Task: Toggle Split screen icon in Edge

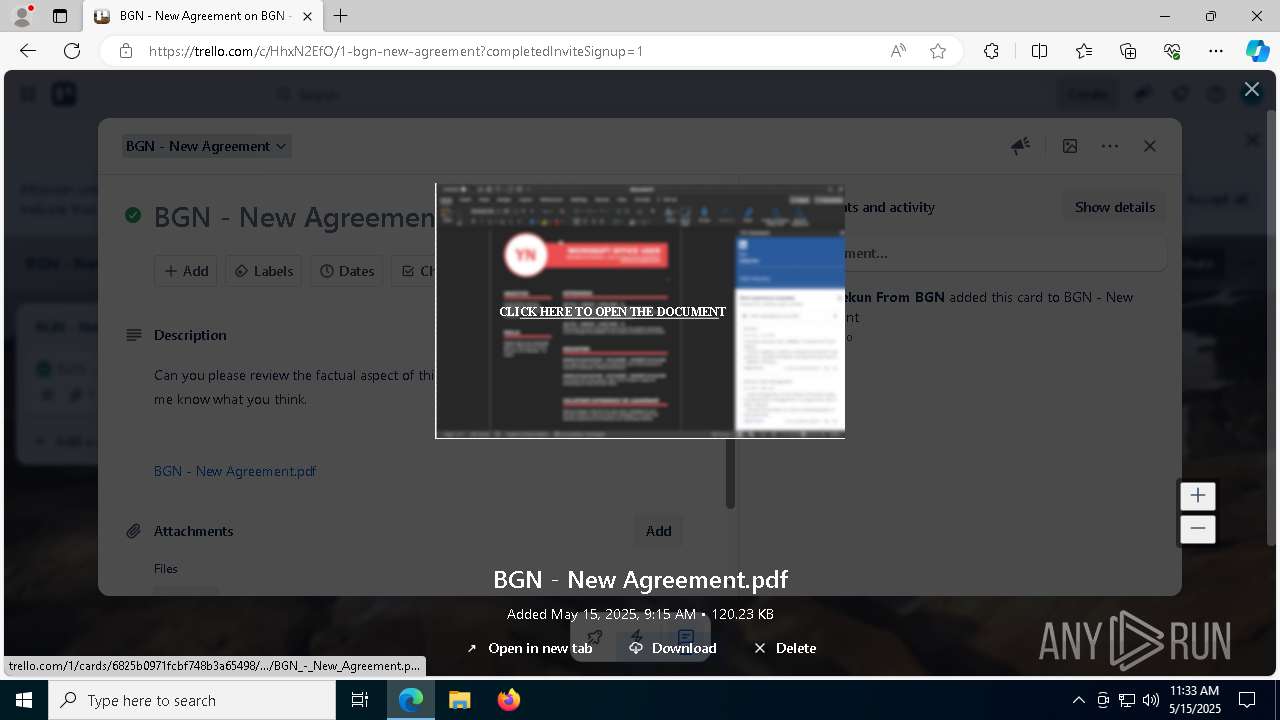Action: pos(1039,51)
